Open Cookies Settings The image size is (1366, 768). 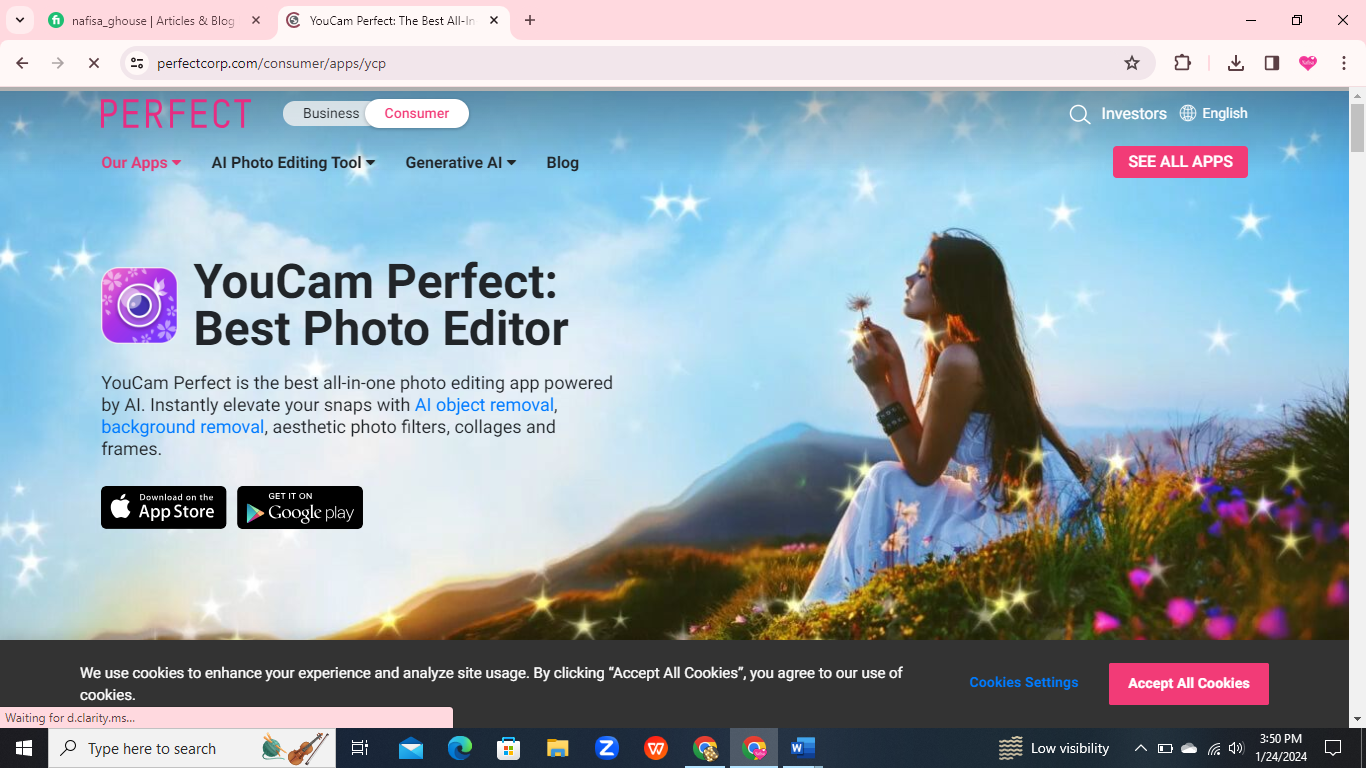pos(1023,683)
